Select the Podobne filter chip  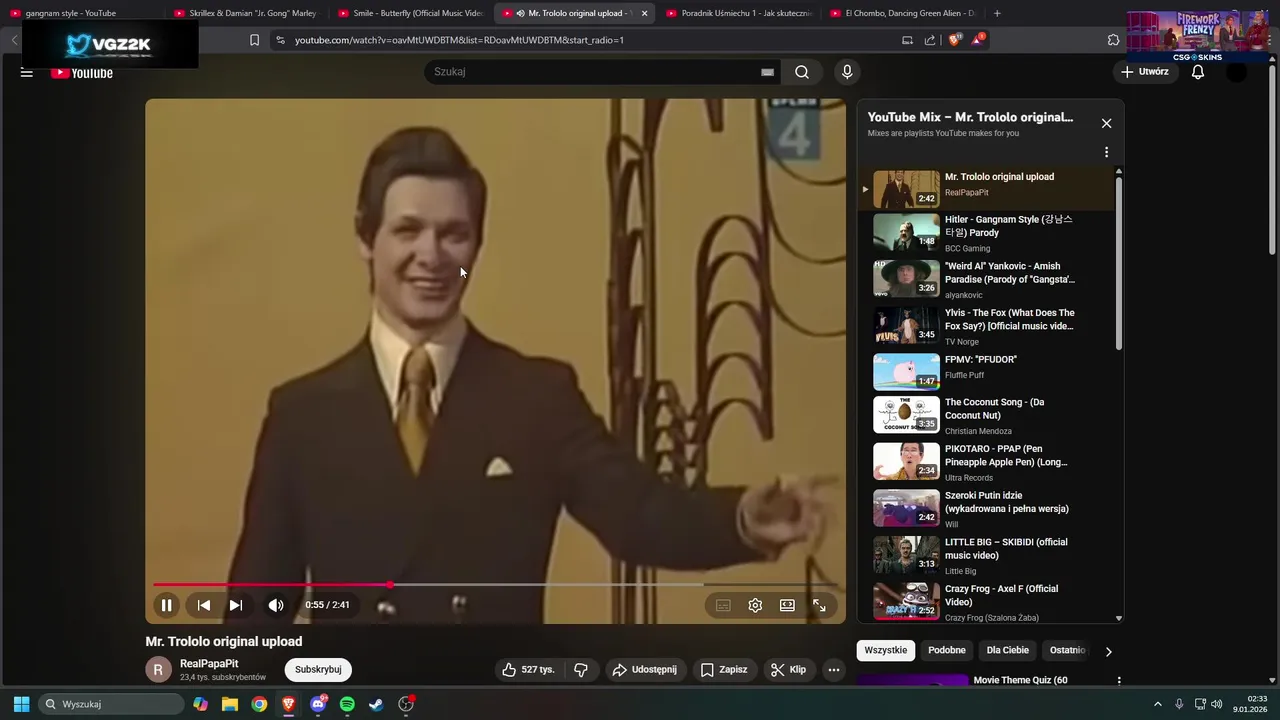947,650
